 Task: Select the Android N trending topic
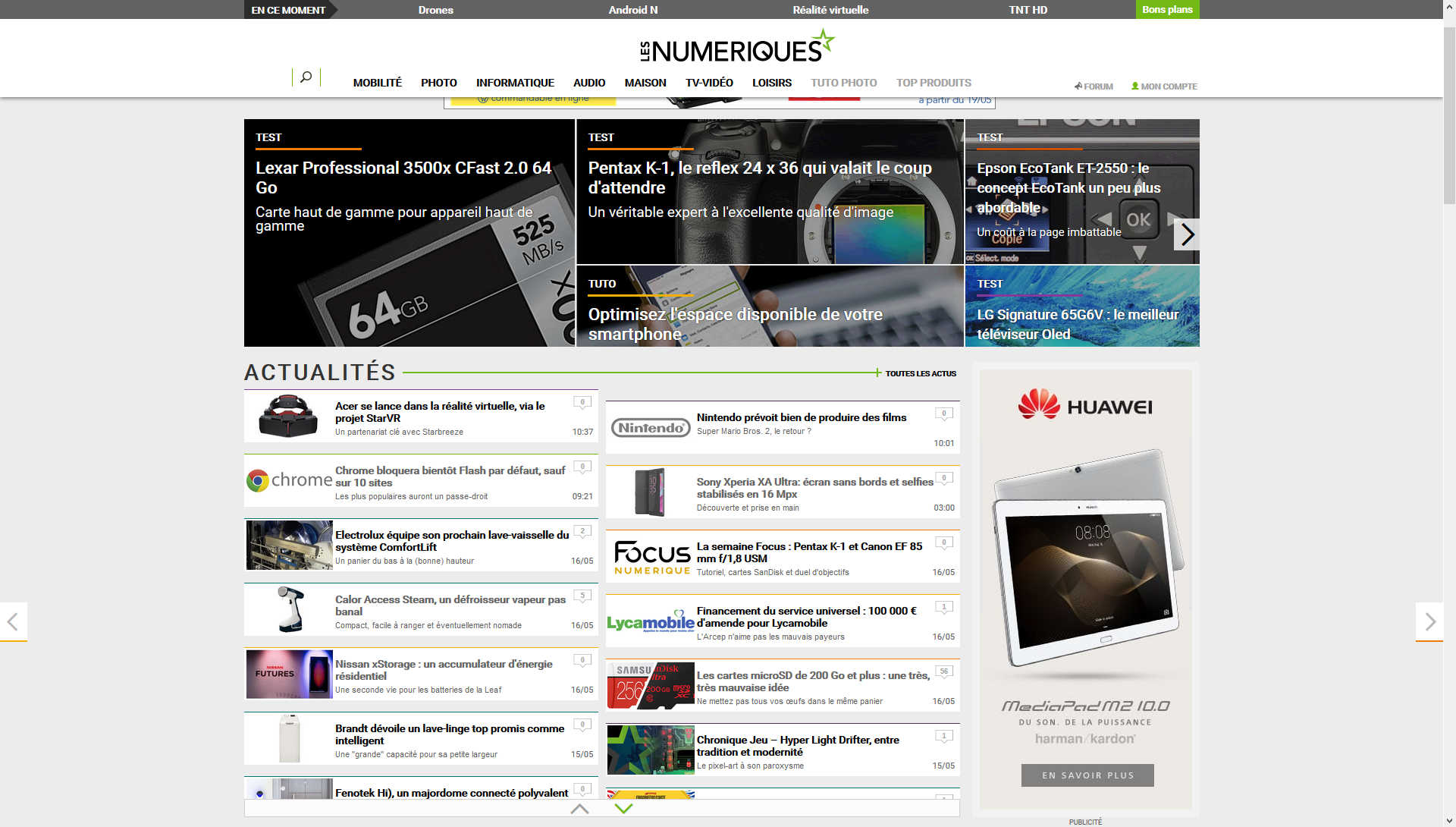tap(633, 10)
